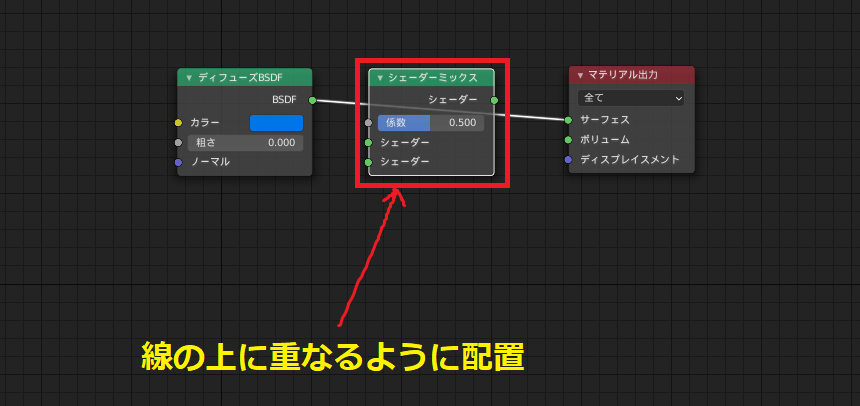860x406 pixels.
Task: Collapse the マテリアル出力 node with its triangle
Action: pos(580,75)
